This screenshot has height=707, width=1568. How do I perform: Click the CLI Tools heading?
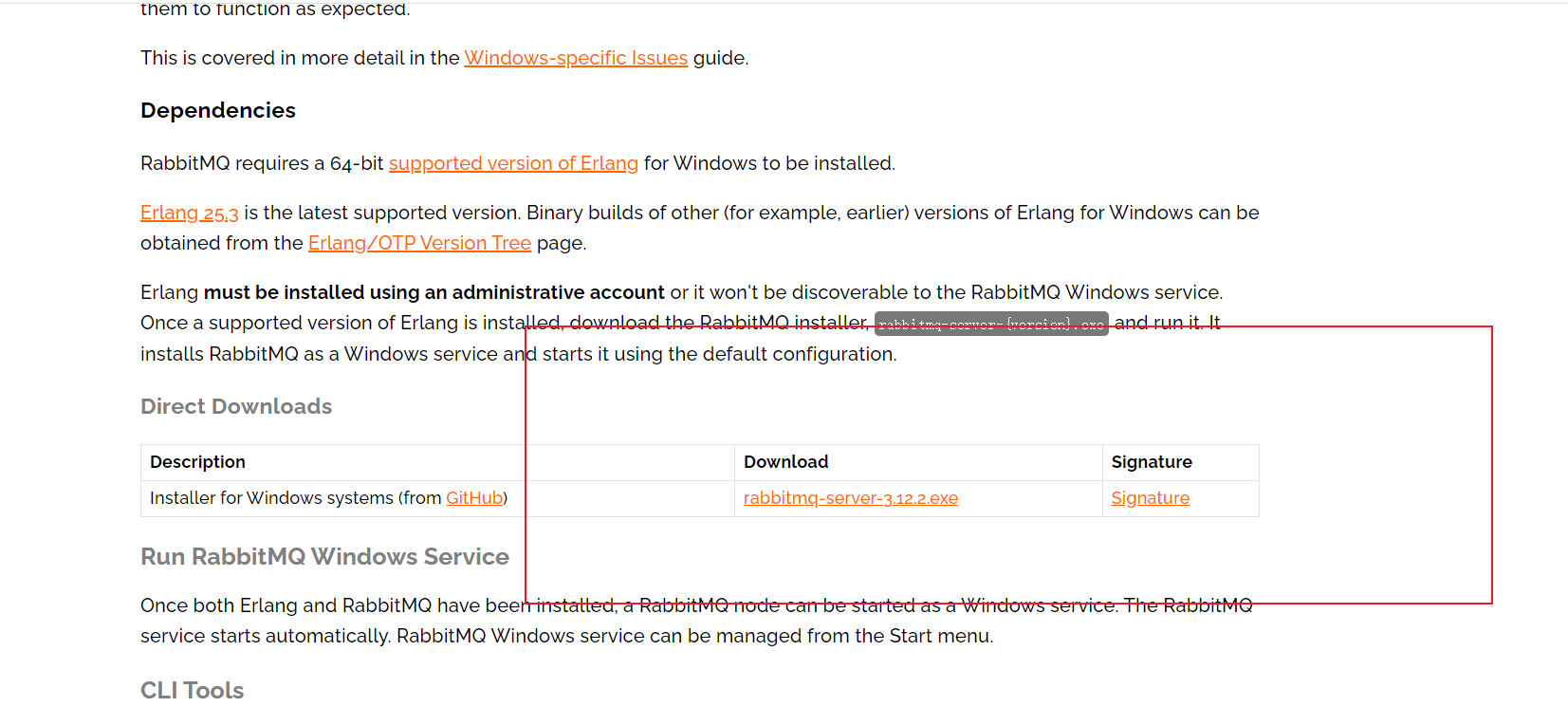pos(192,690)
